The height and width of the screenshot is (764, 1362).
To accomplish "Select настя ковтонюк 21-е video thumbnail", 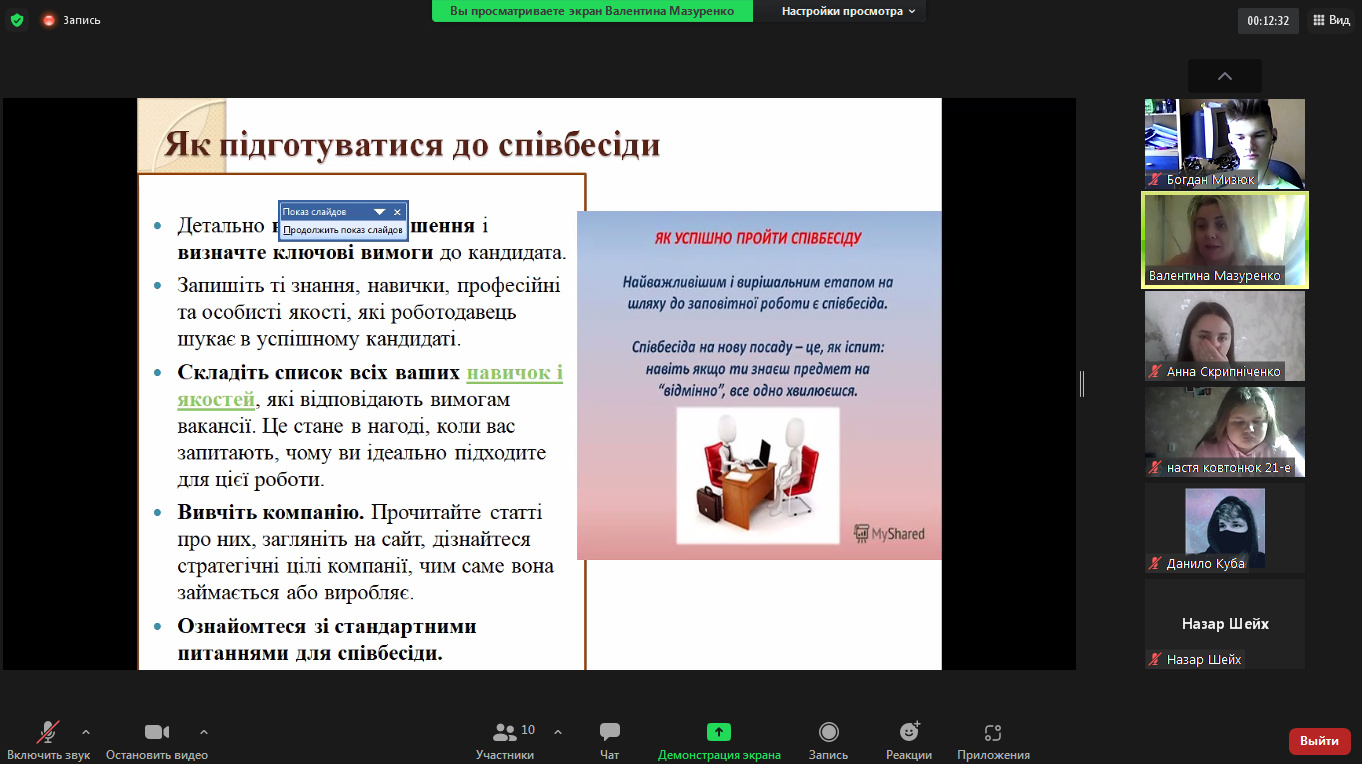I will pyautogui.click(x=1225, y=432).
